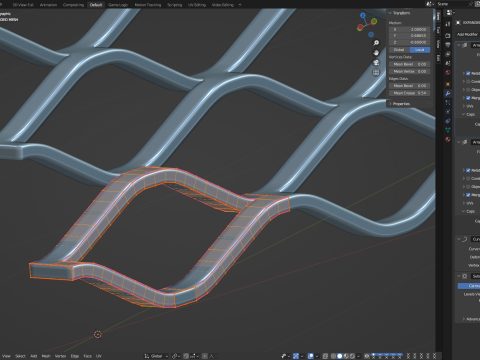Adjust Vertices Data Mean Bevel value
Screen dimensions: 480x360
(410, 64)
